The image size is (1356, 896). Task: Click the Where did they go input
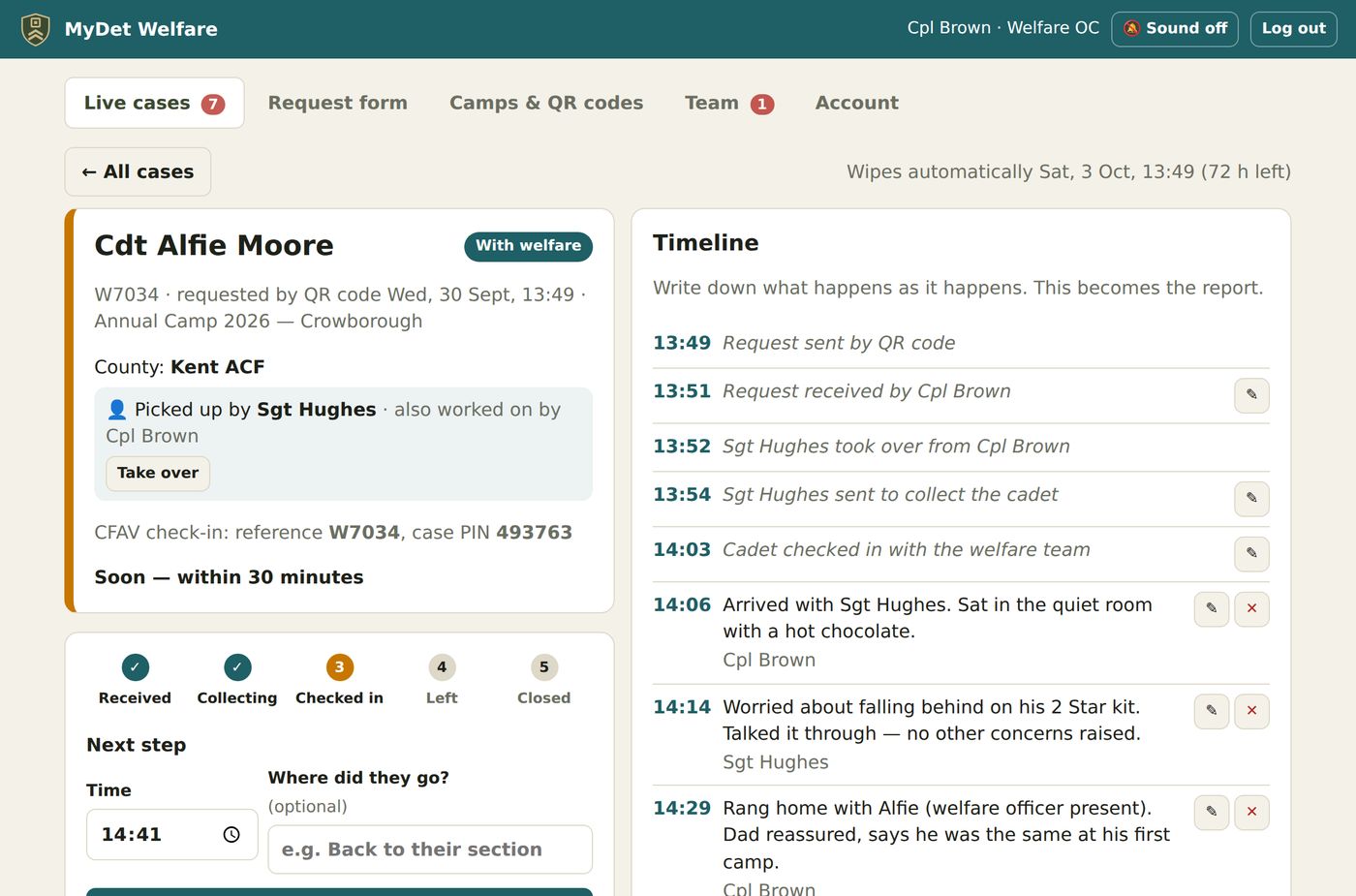(430, 850)
